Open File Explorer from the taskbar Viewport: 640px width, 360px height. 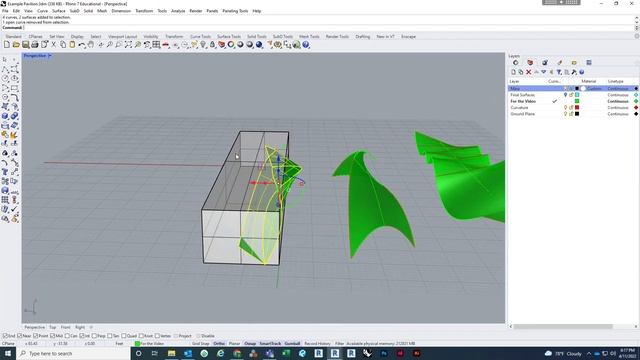tap(171, 353)
